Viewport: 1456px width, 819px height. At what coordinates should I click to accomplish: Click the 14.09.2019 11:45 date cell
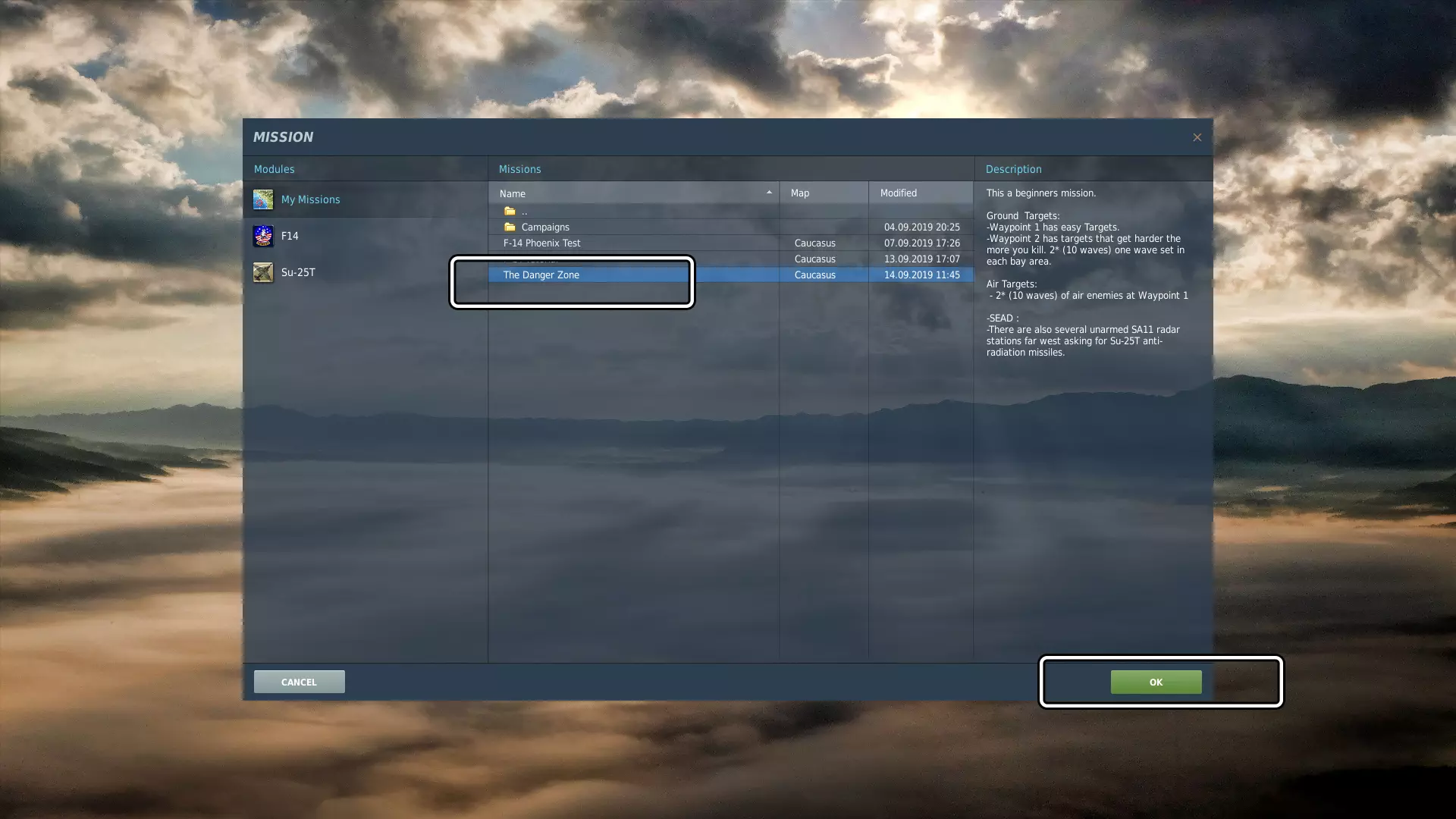pyautogui.click(x=921, y=275)
